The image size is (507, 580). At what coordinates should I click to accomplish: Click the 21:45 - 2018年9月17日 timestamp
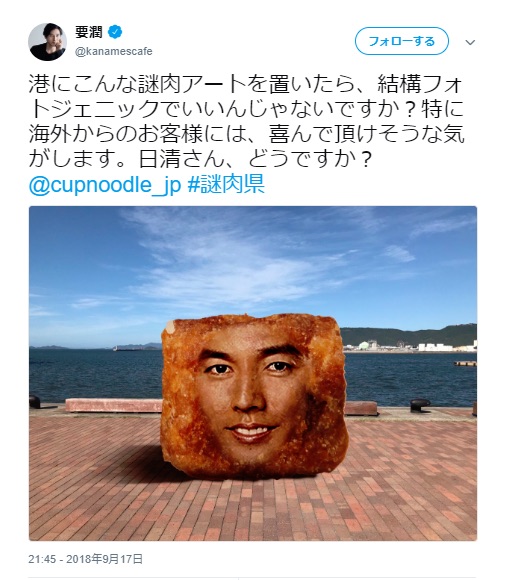coord(85,559)
